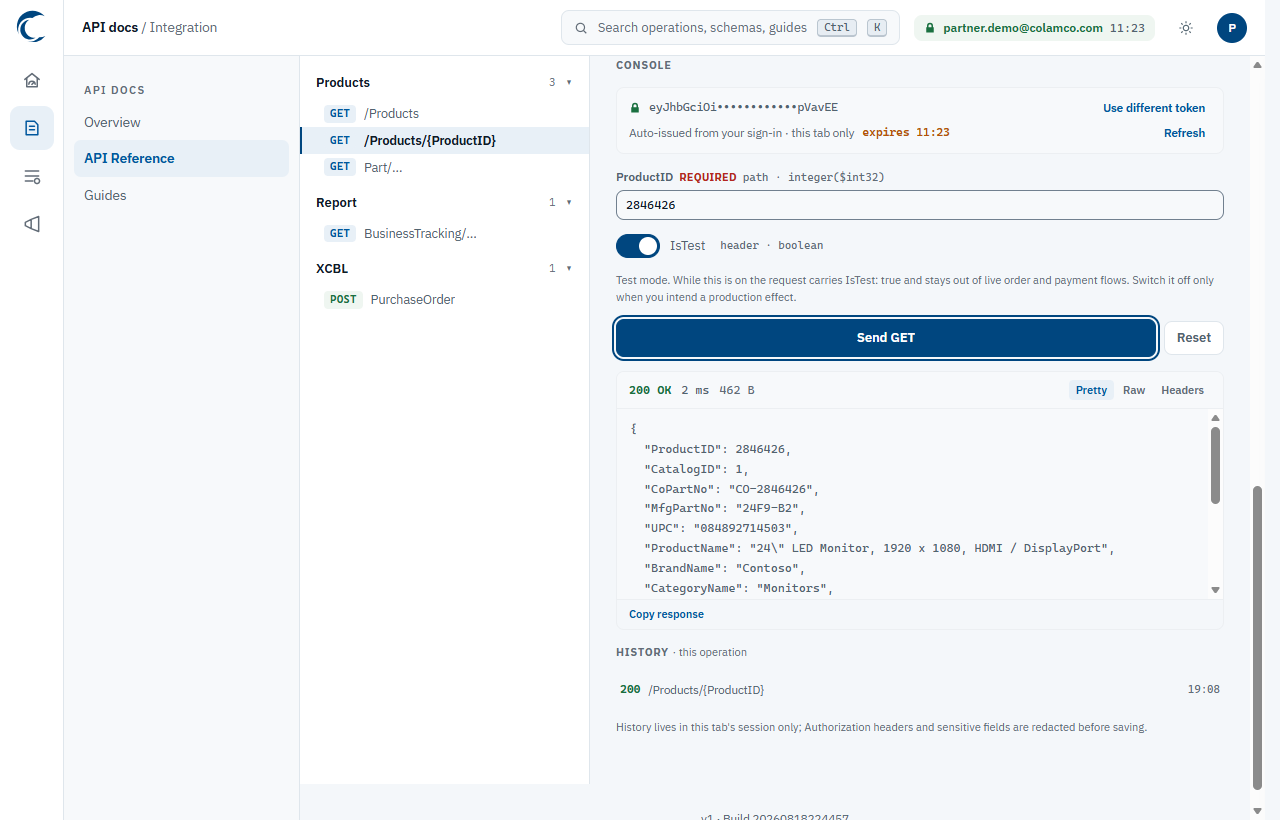Toggle the IsTest switch
This screenshot has width=1280, height=820.
point(638,246)
